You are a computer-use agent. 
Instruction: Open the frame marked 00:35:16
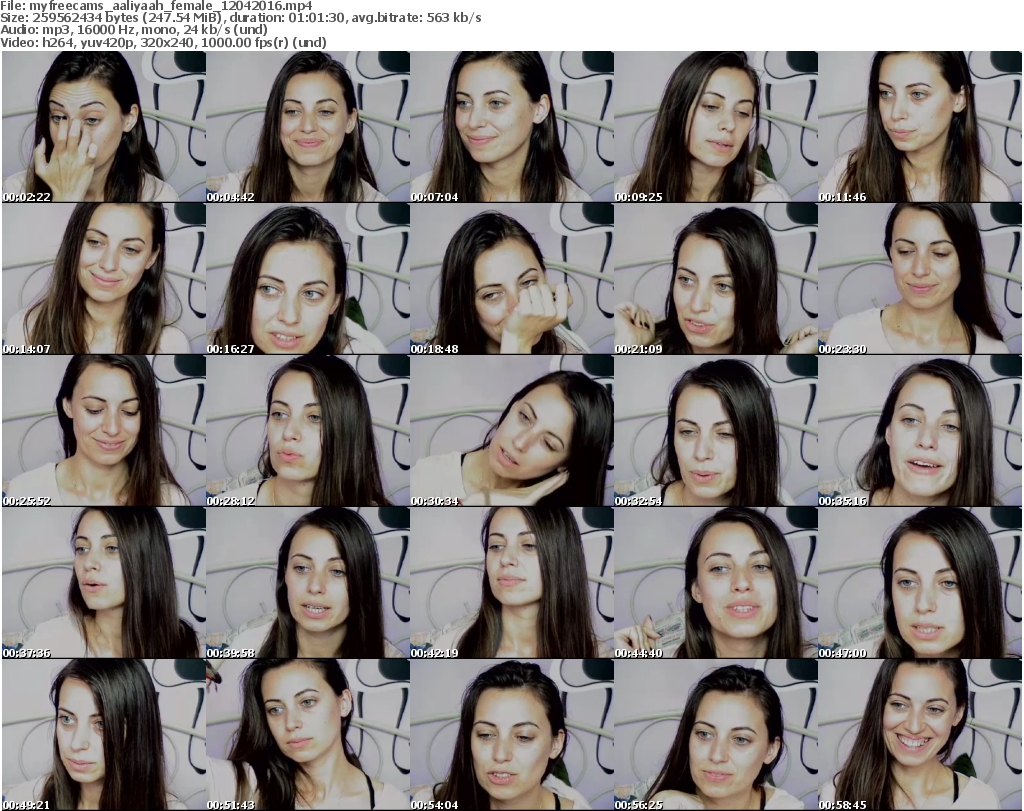tap(919, 431)
